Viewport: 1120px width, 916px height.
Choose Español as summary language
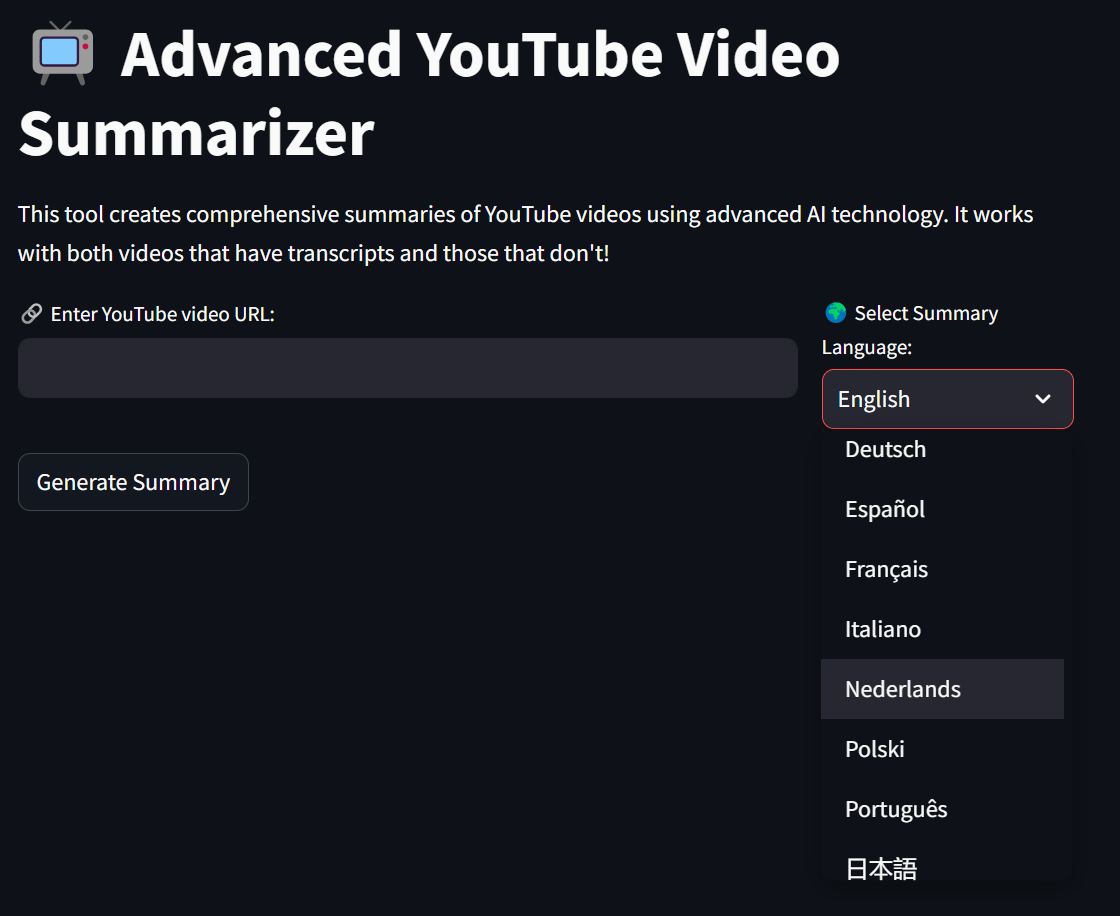[x=885, y=510]
